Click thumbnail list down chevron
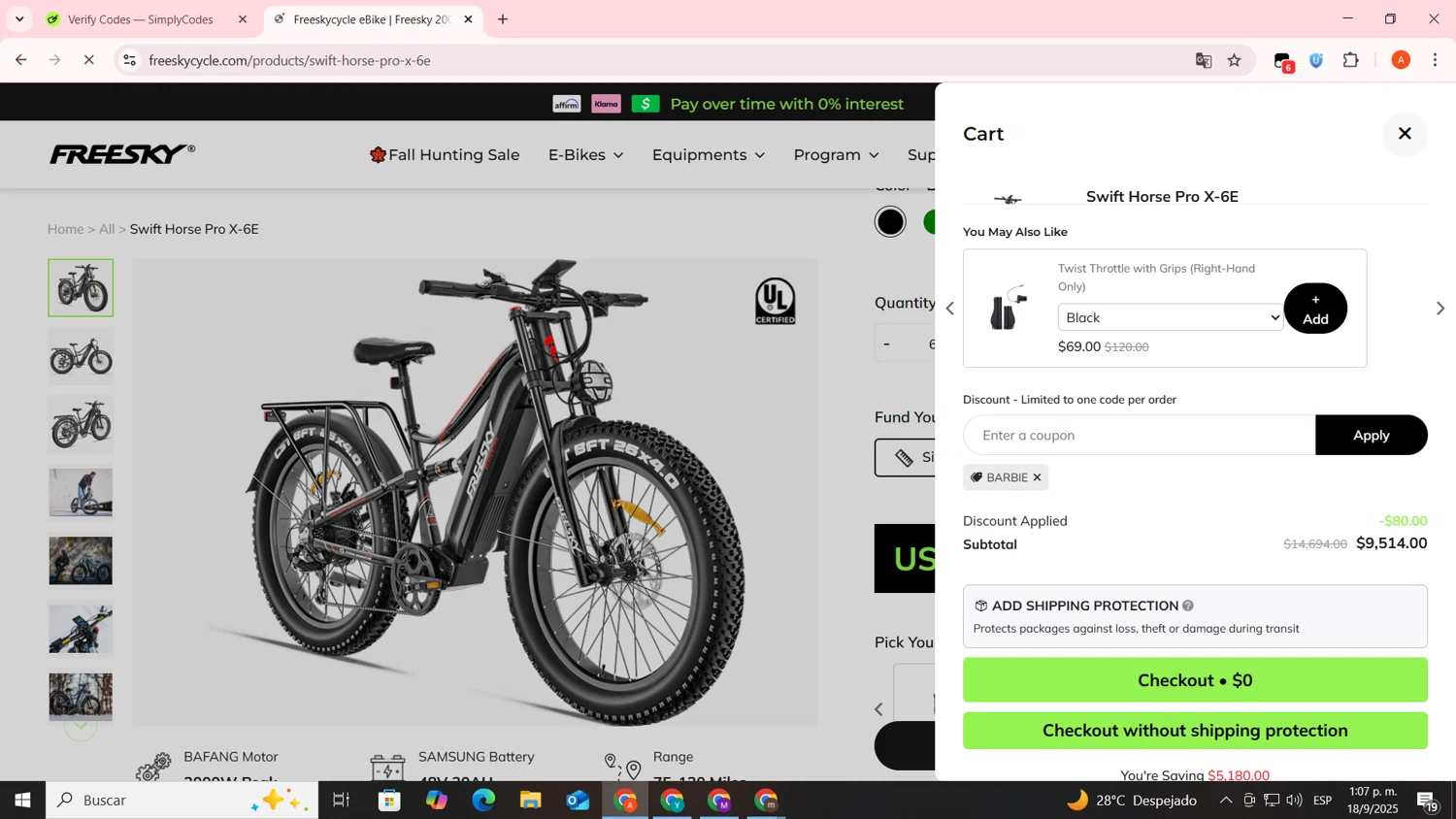This screenshot has height=819, width=1456. (x=81, y=726)
